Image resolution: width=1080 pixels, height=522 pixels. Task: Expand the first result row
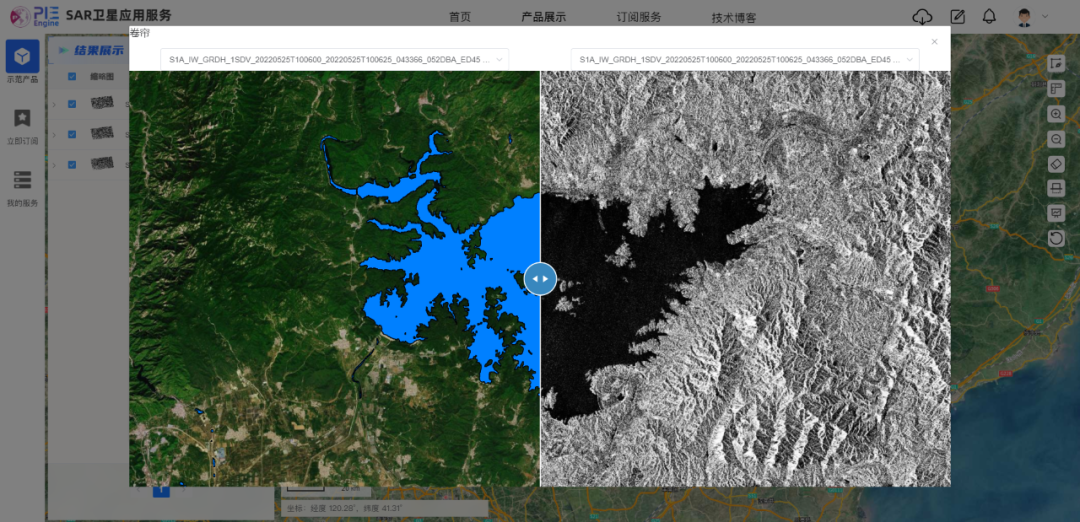pyautogui.click(x=54, y=104)
